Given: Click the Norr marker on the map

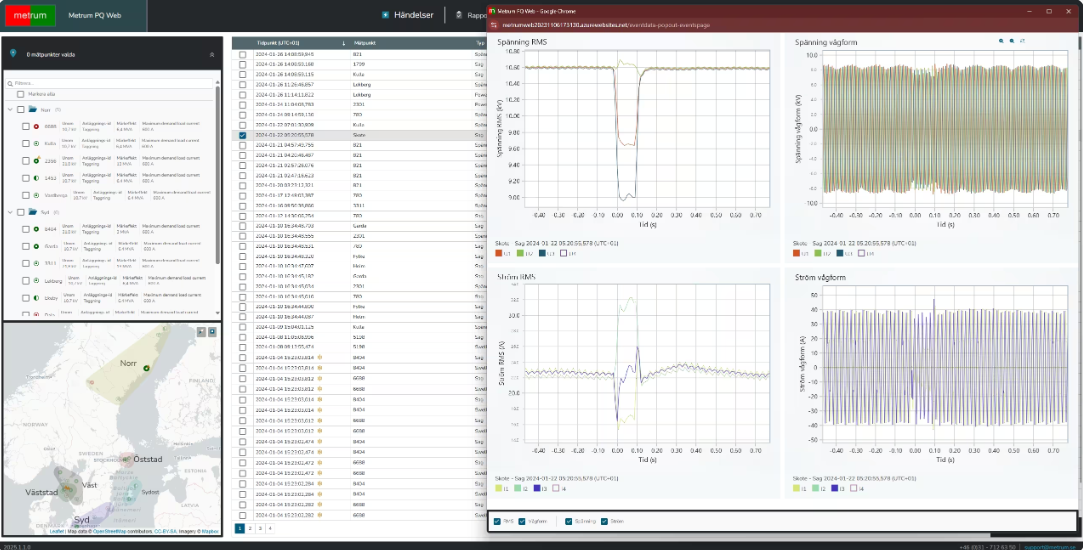Looking at the screenshot, I should tap(146, 369).
